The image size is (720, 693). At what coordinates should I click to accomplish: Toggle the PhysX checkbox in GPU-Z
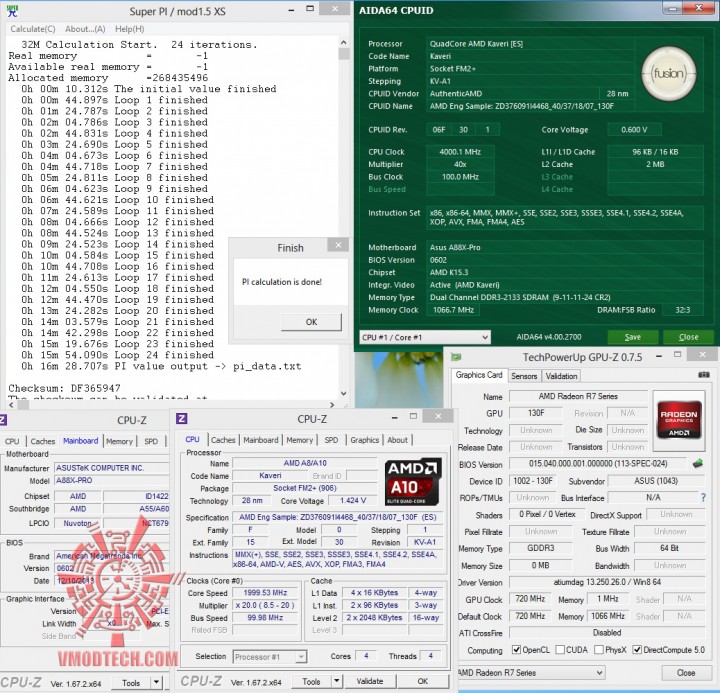point(599,650)
